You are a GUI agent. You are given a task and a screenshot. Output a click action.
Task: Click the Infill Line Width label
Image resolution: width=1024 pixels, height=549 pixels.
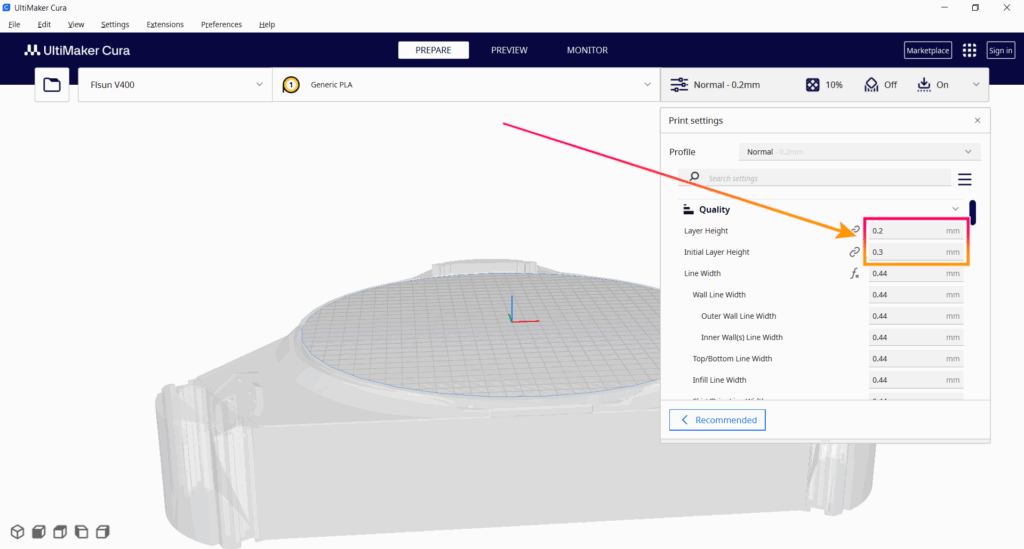point(719,380)
